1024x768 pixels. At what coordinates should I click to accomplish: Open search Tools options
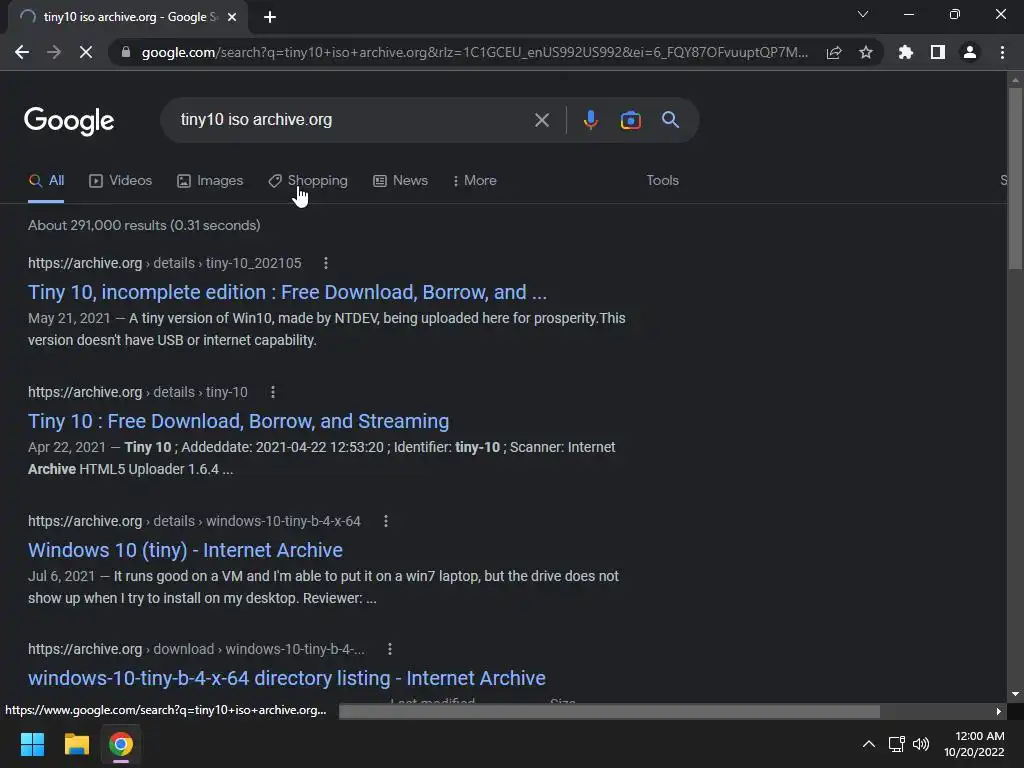point(662,181)
